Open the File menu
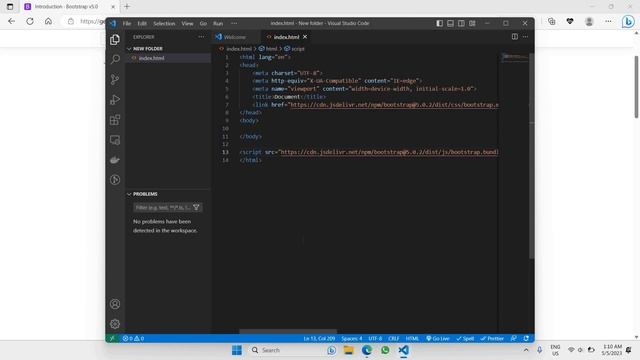Screen dimensions: 640x360 click(127, 23)
